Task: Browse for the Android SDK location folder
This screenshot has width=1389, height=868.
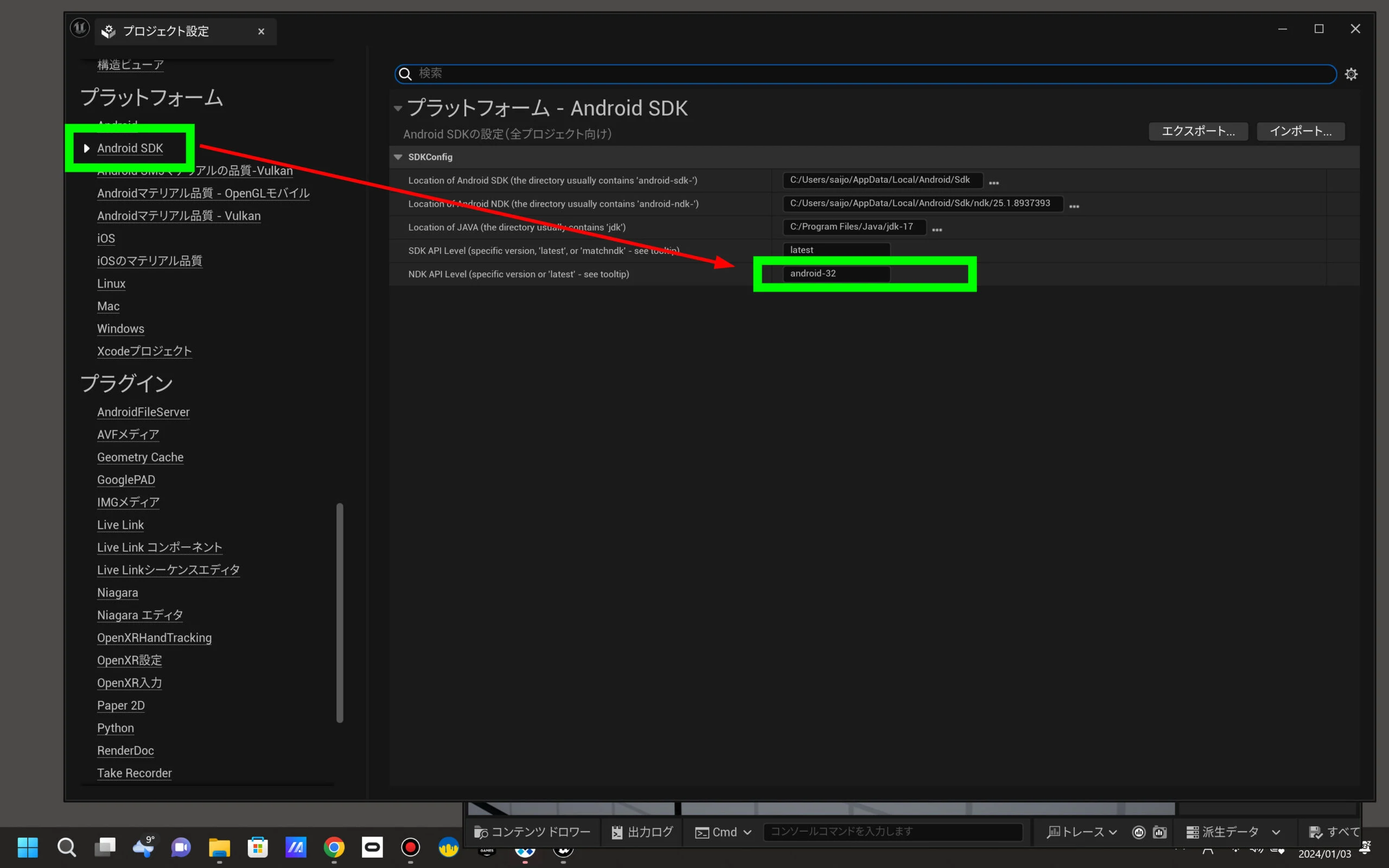Action: 993,183
